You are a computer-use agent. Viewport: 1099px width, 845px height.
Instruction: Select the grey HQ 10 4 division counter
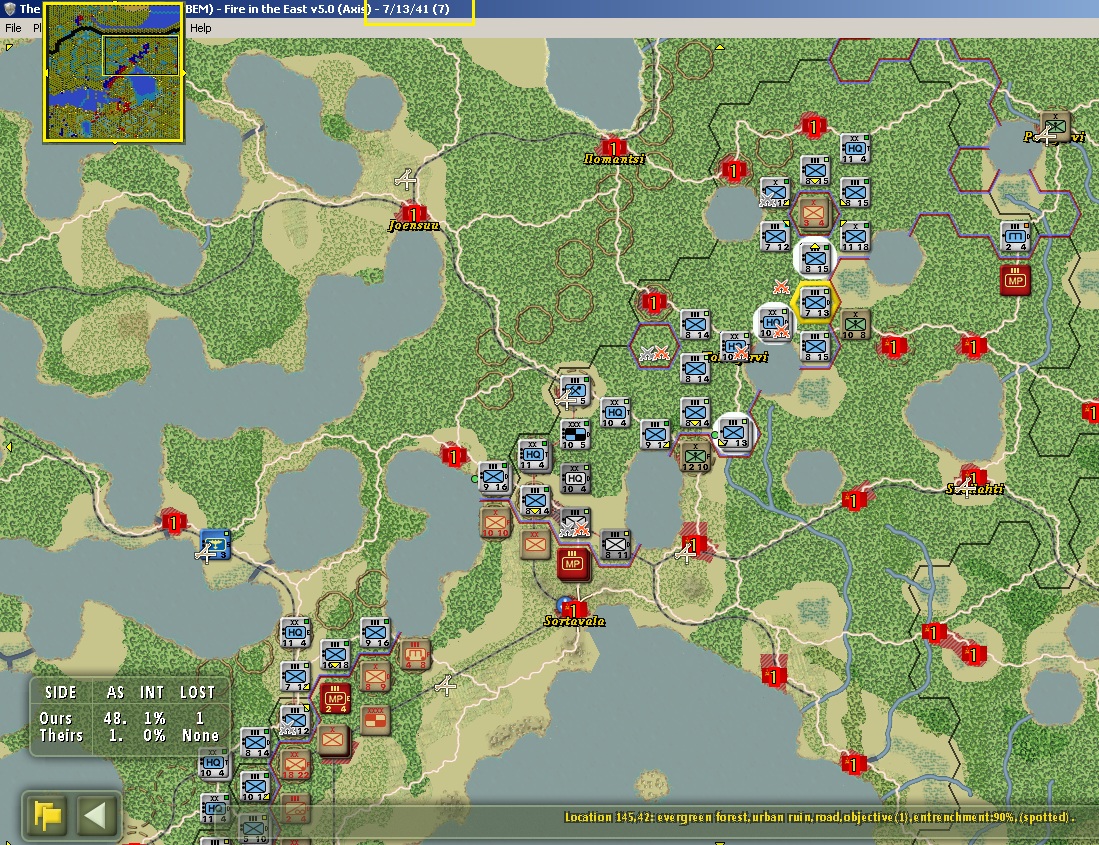click(x=575, y=479)
